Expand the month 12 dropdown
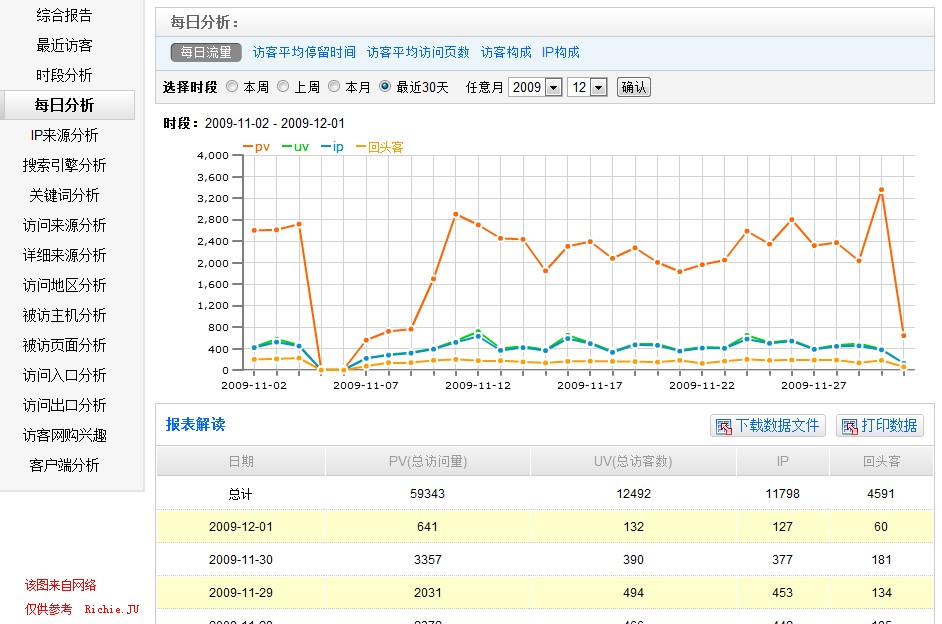 click(587, 87)
